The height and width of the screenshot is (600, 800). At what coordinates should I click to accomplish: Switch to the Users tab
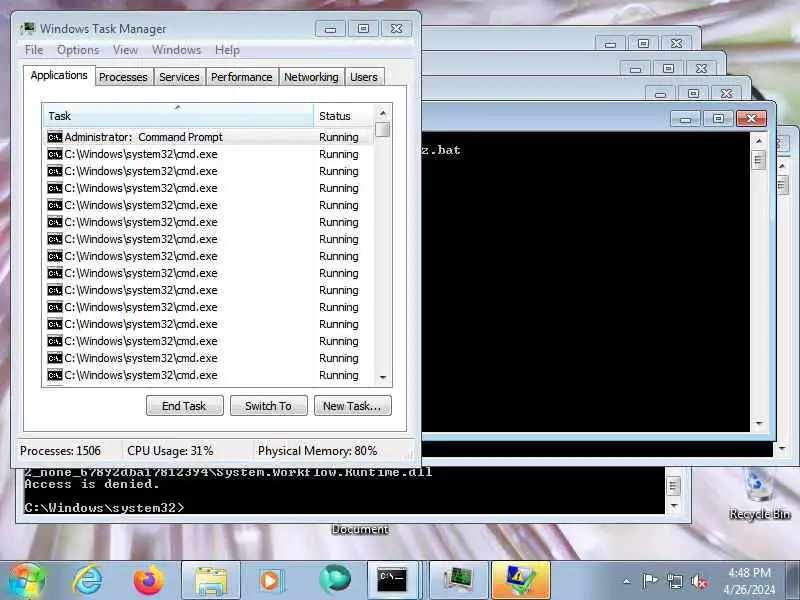[x=364, y=77]
